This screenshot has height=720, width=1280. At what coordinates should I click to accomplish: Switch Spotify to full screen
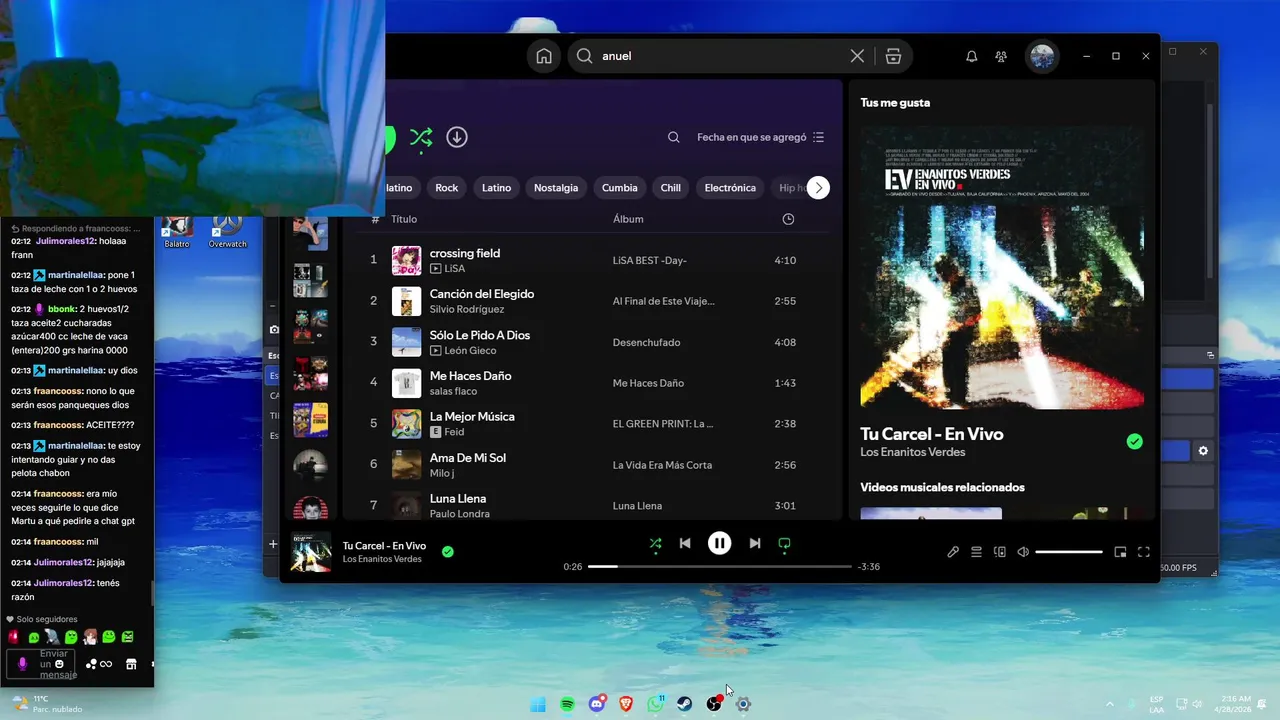pos(1144,552)
